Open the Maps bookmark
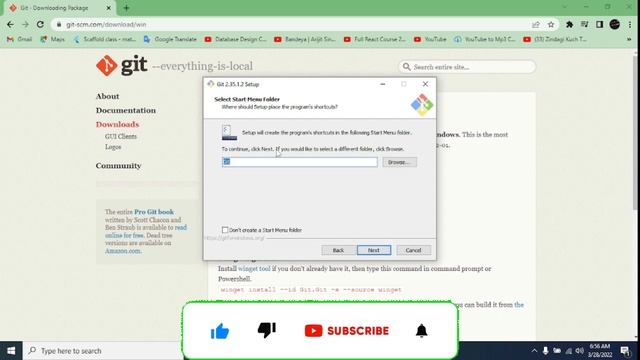640x360 pixels. pos(53,39)
